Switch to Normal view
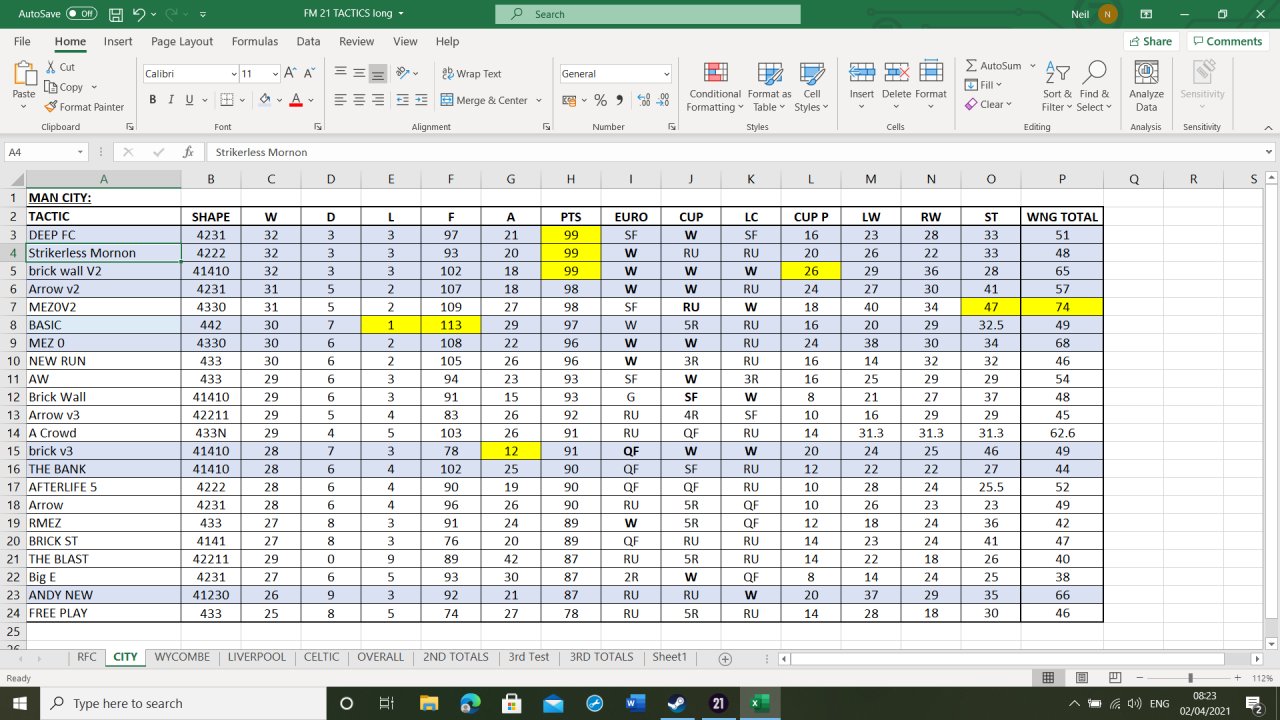Image resolution: width=1280 pixels, height=720 pixels. point(1048,678)
